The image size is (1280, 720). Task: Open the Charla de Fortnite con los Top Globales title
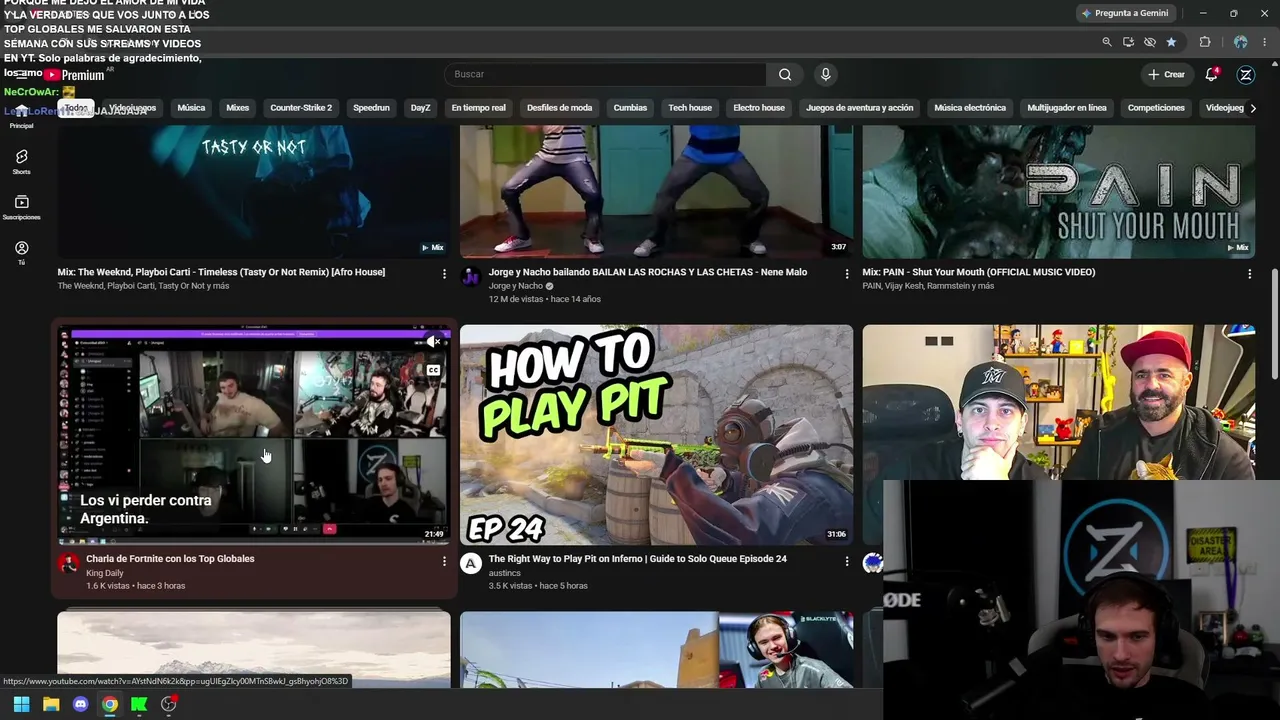tap(170, 559)
